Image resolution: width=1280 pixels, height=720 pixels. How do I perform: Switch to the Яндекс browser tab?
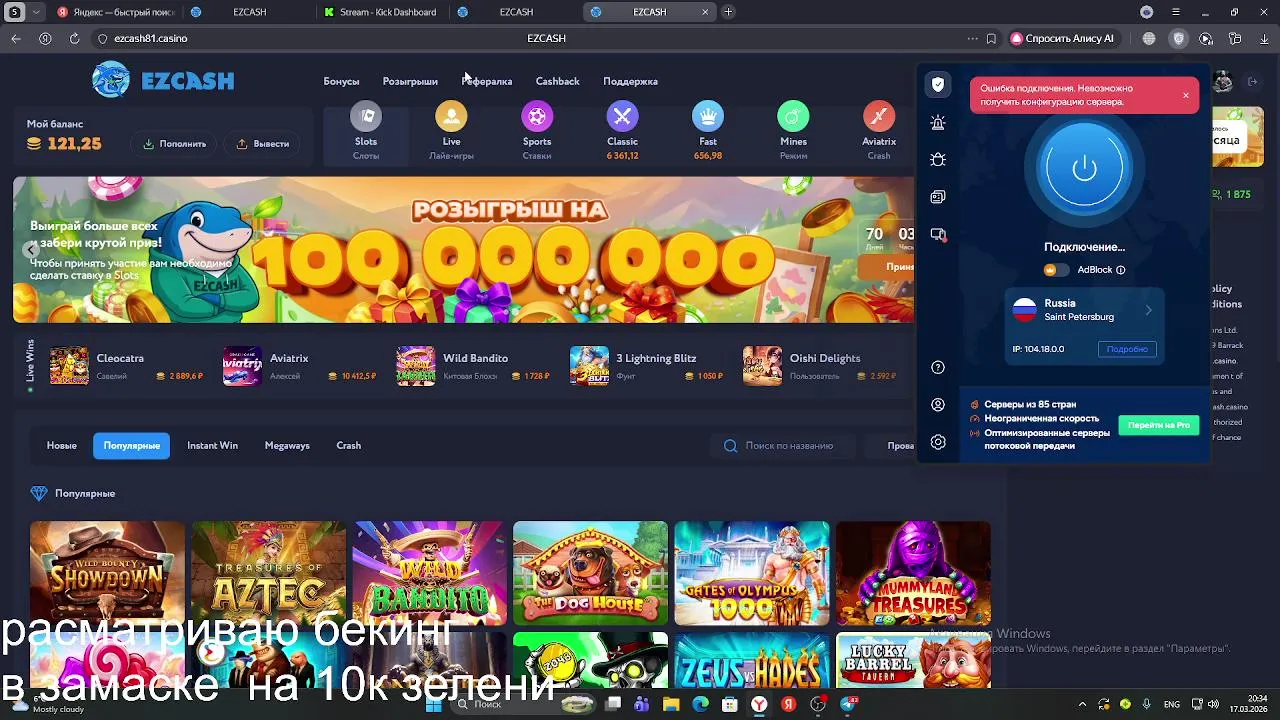pos(116,12)
